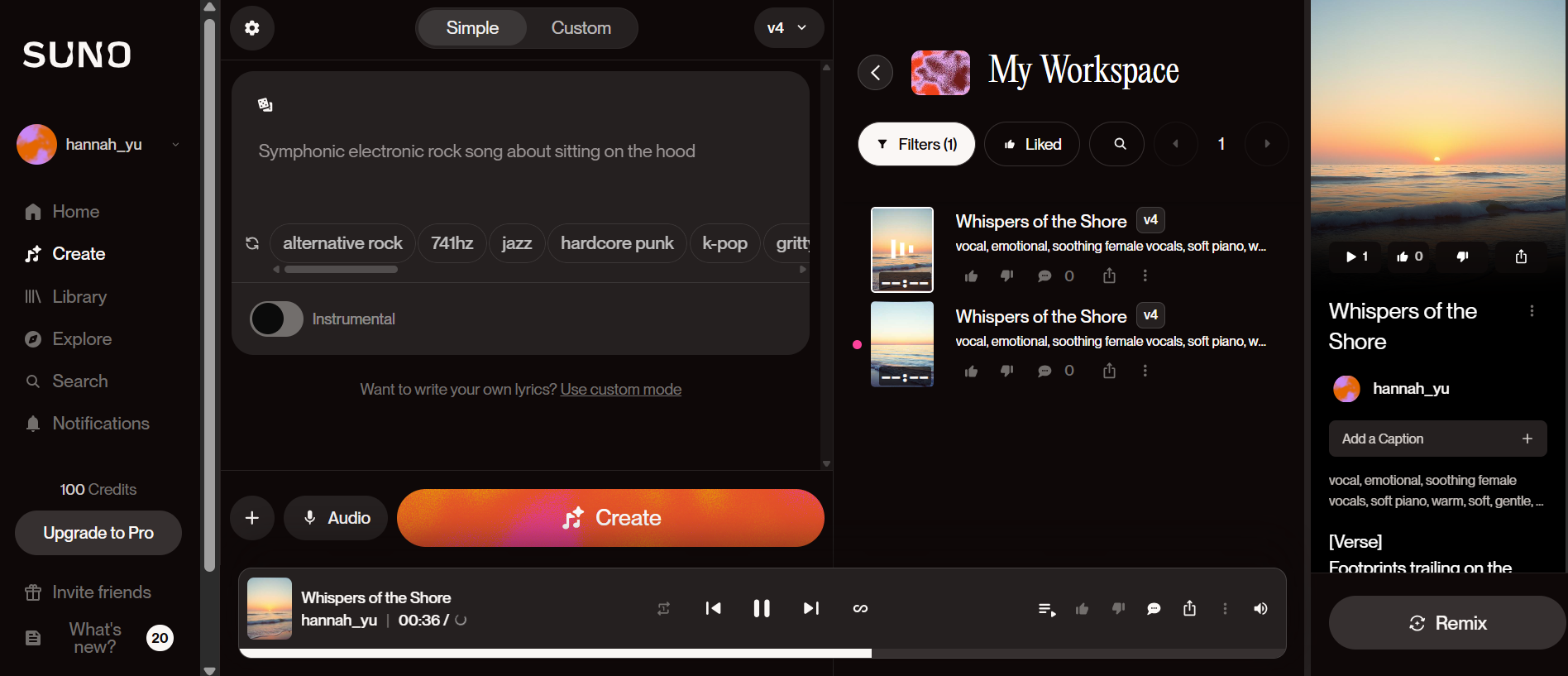
Task: Click the settings gear icon
Action: pos(252,28)
